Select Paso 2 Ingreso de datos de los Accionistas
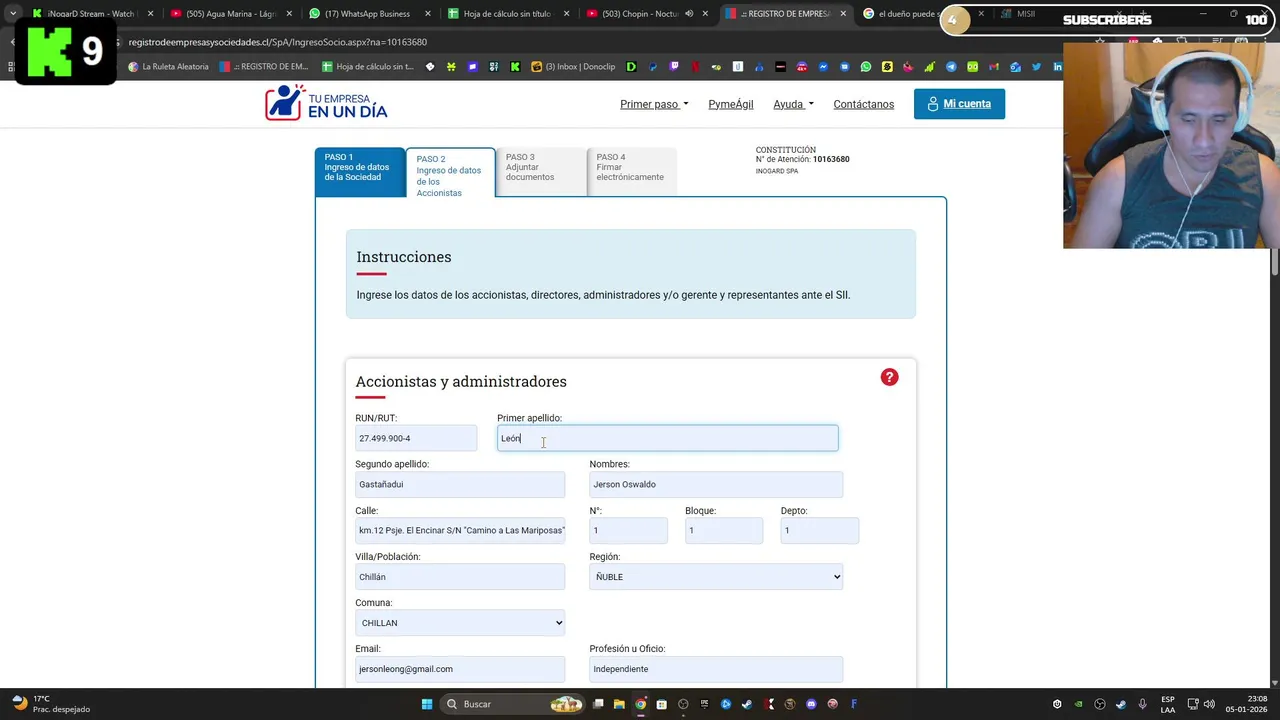This screenshot has height=720, width=1280. point(450,174)
